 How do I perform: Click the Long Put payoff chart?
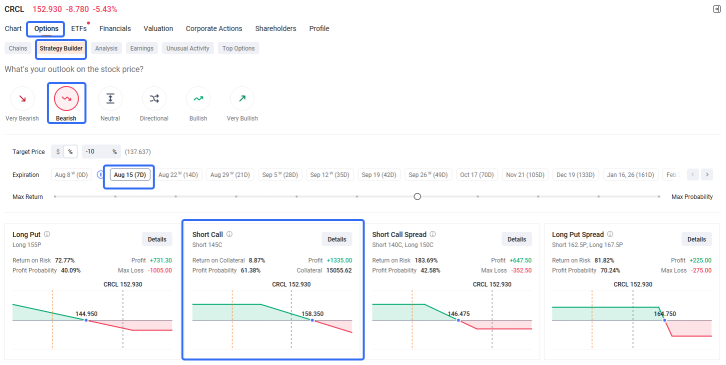[92, 319]
